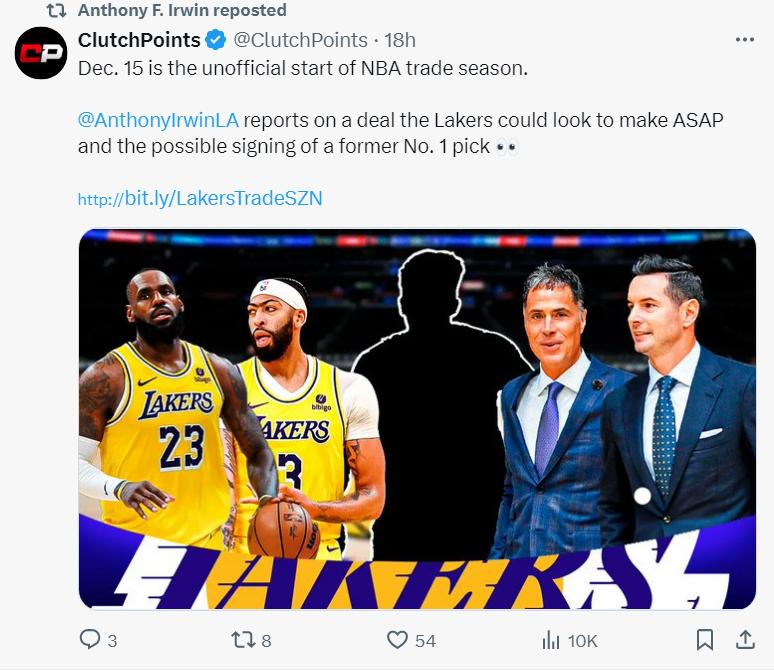Expand the Lakers trade image
The height and width of the screenshot is (671, 774).
[x=417, y=418]
